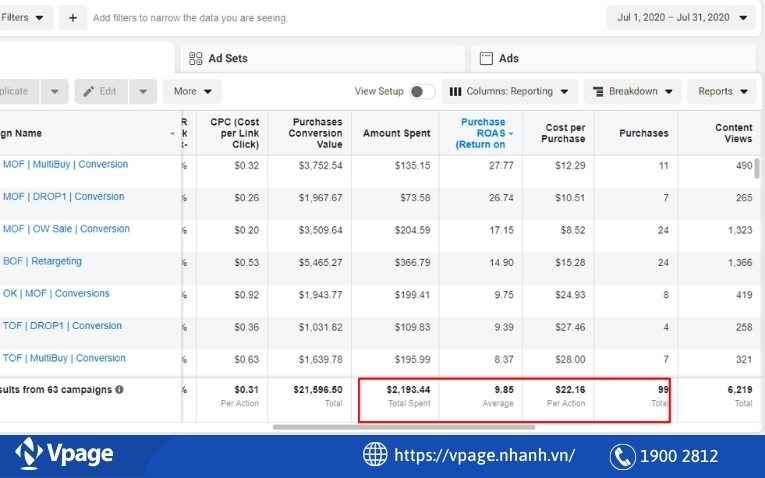Select the $22.16 per action total
The image size is (765, 478).
point(570,390)
